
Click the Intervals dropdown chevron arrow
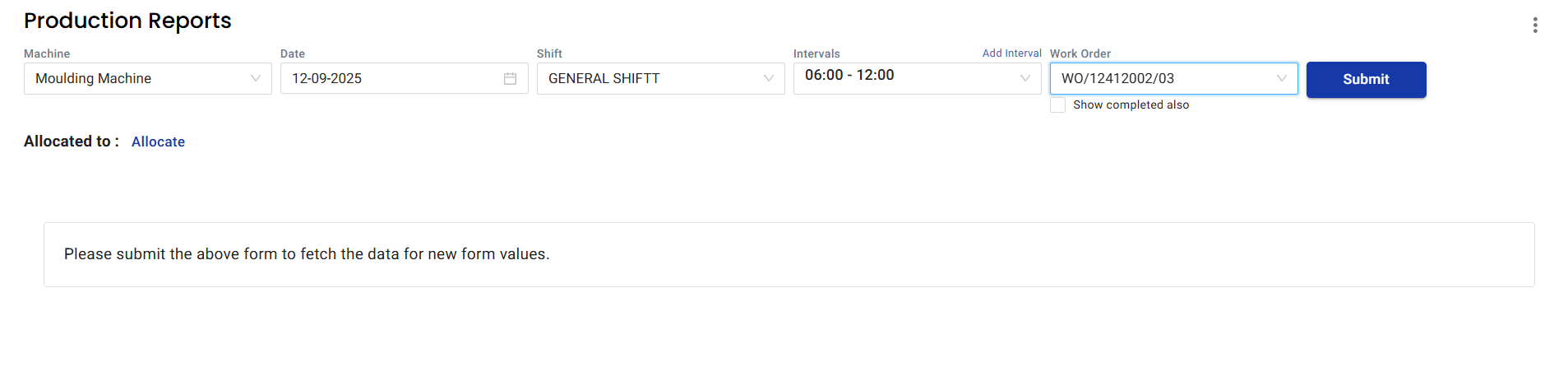pos(1025,78)
